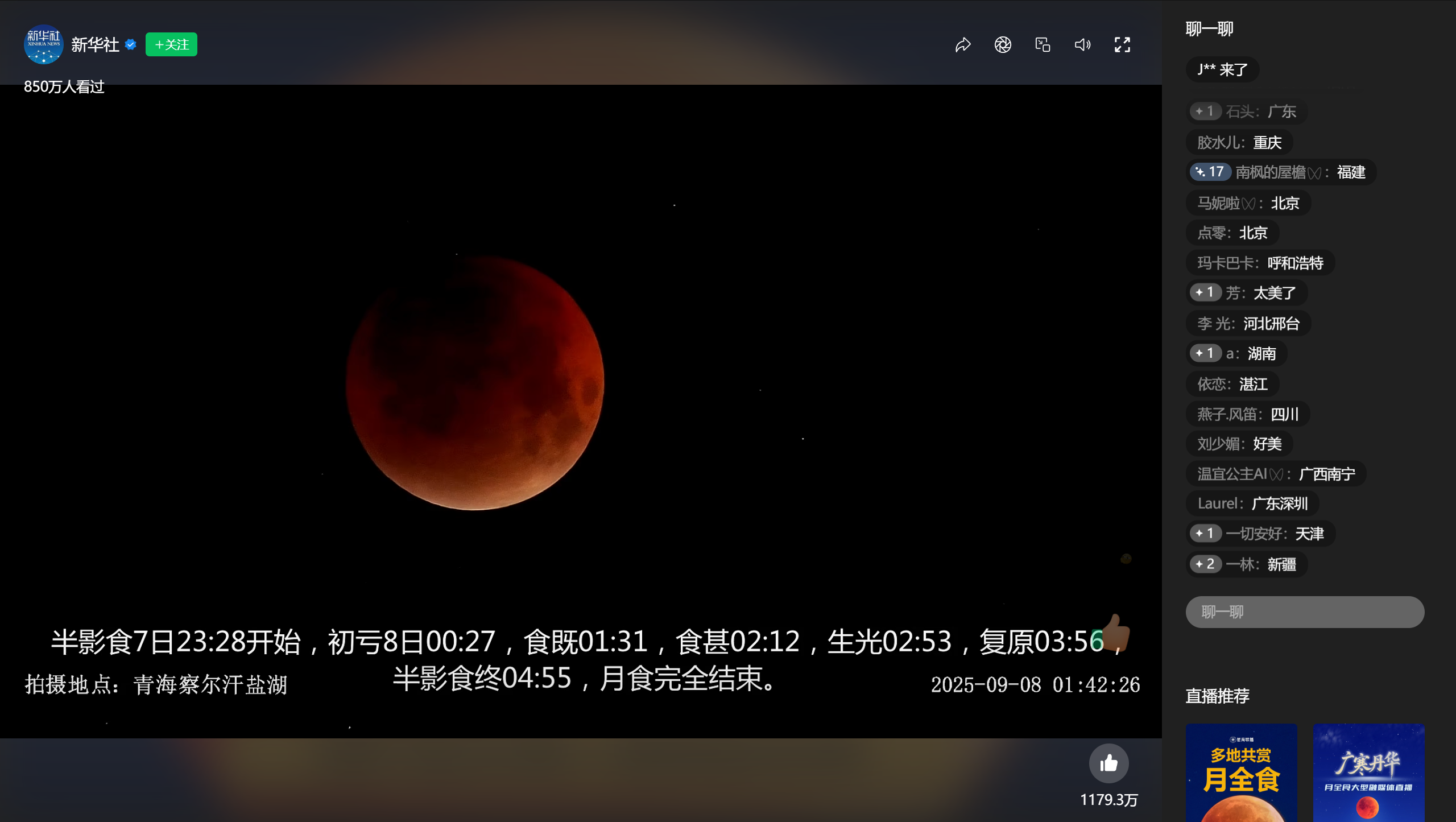Click the 直播推荐 section heading

pyautogui.click(x=1217, y=696)
